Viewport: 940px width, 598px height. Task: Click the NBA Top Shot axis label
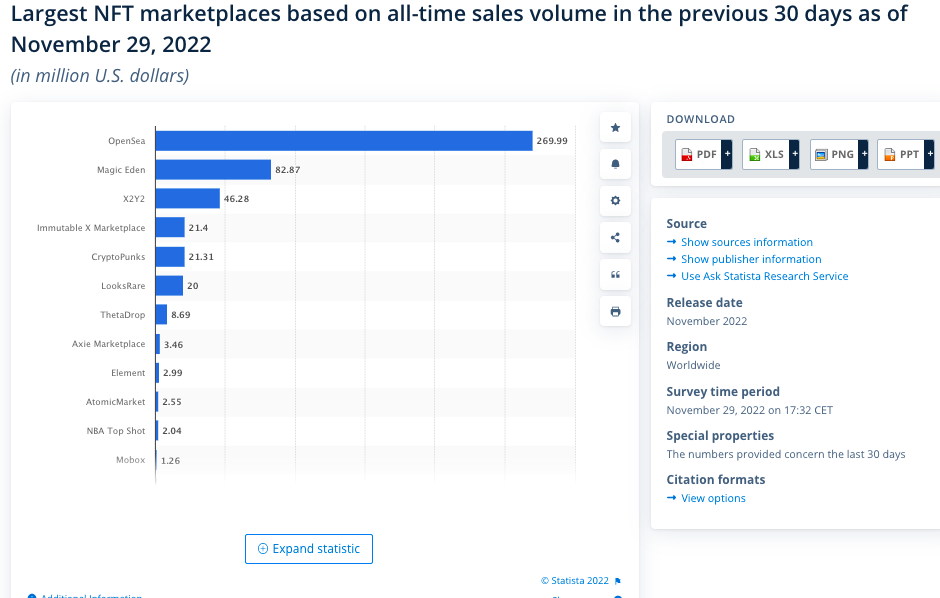click(x=116, y=431)
